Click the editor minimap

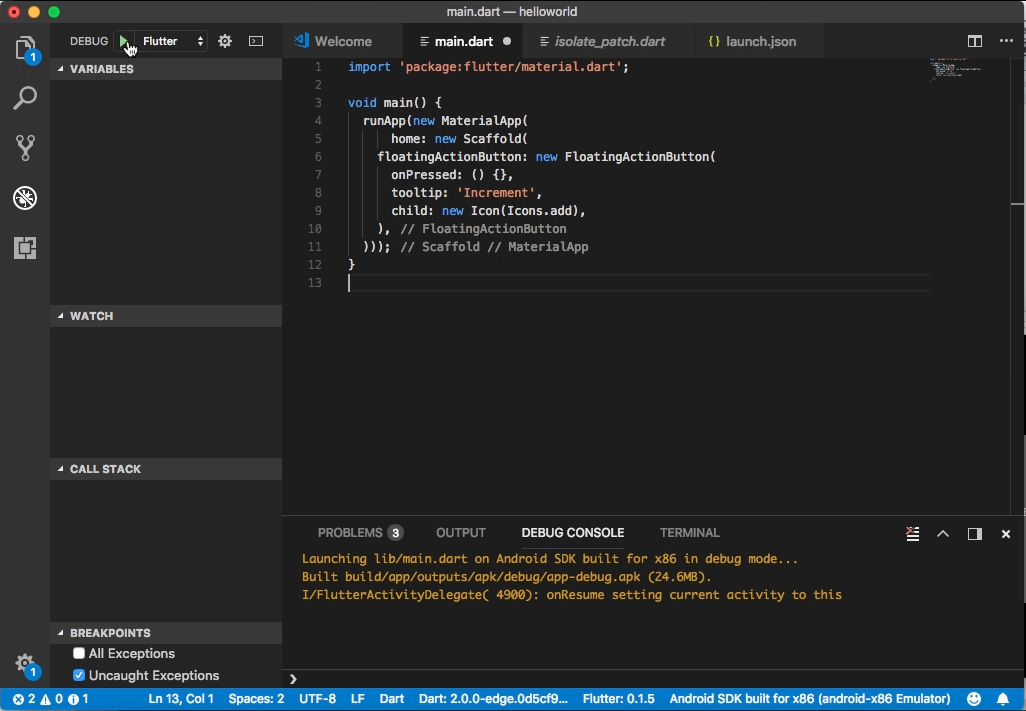[x=955, y=69]
